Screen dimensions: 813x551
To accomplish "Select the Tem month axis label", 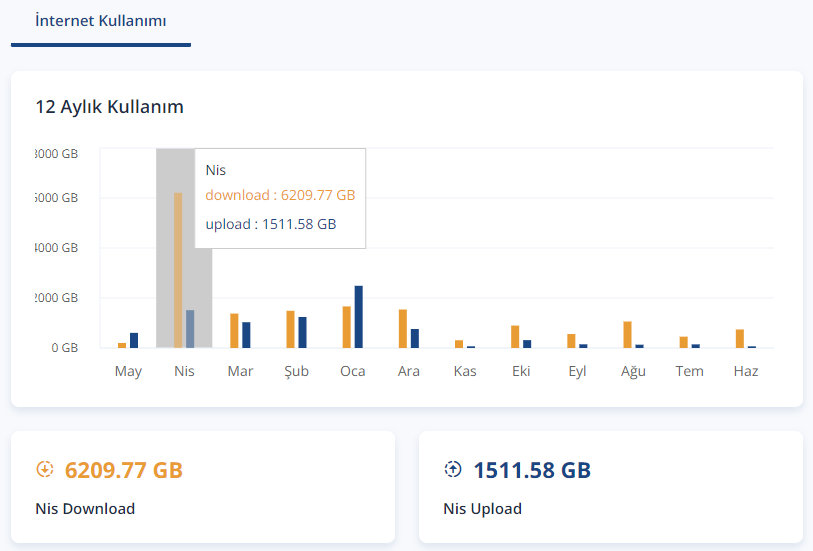I will (689, 371).
